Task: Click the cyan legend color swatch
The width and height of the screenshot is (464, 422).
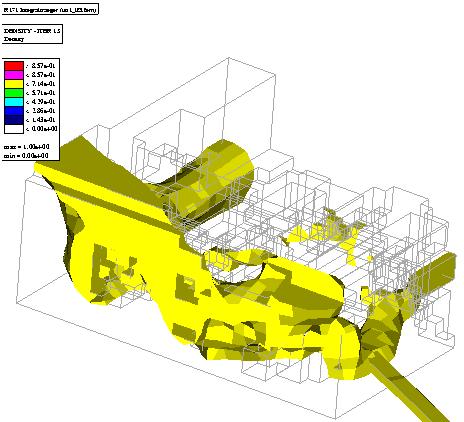Action: [x=14, y=102]
